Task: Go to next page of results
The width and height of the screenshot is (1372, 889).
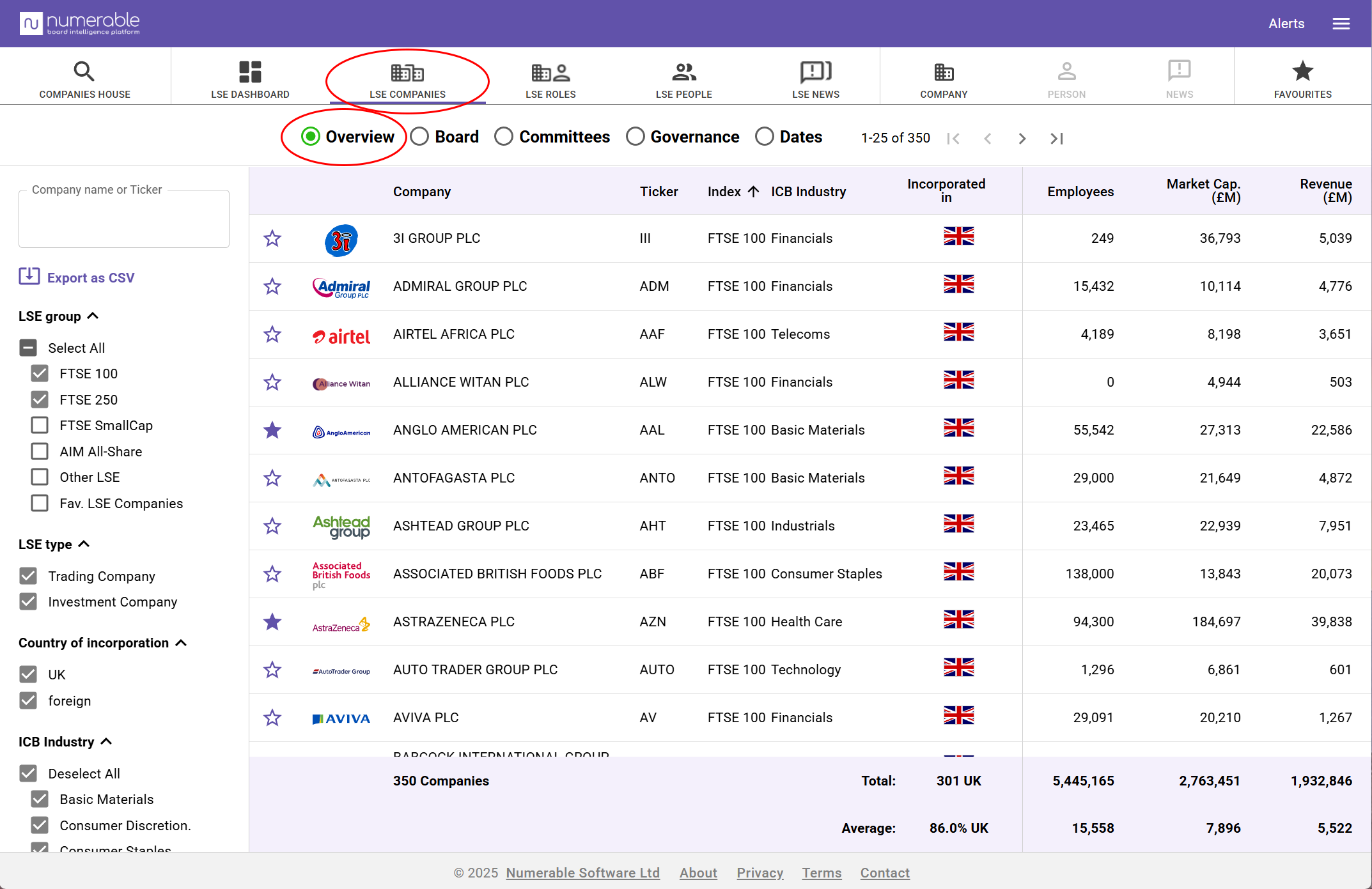Action: pyautogui.click(x=1022, y=138)
